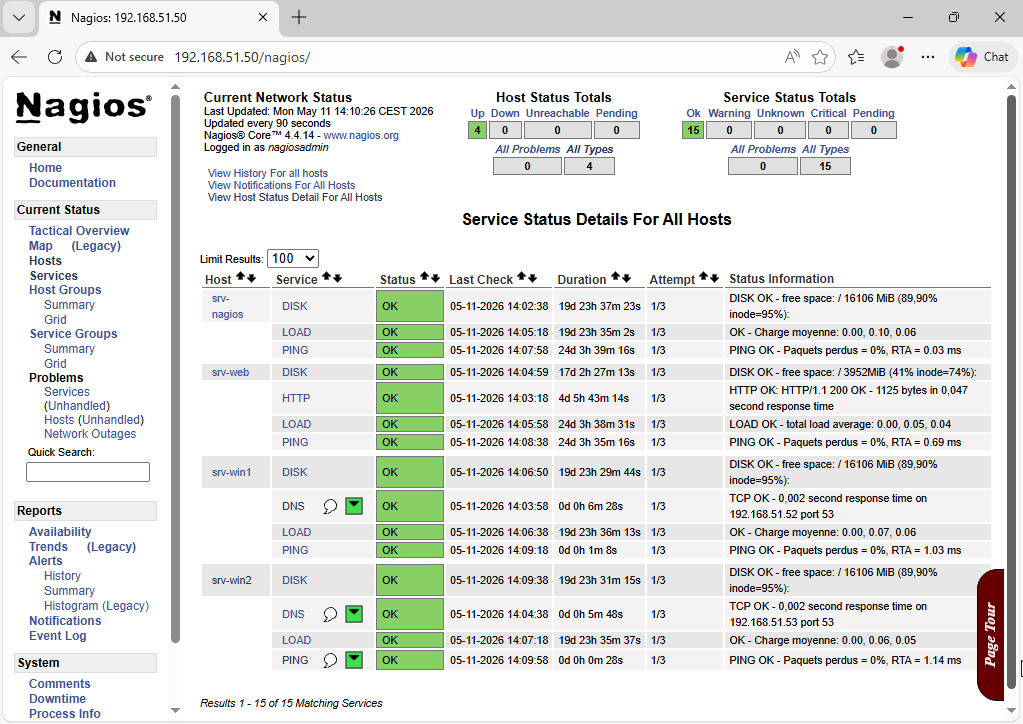The width and height of the screenshot is (1023, 724).
Task: Open HTTP service link for srv-web
Action: (x=296, y=399)
